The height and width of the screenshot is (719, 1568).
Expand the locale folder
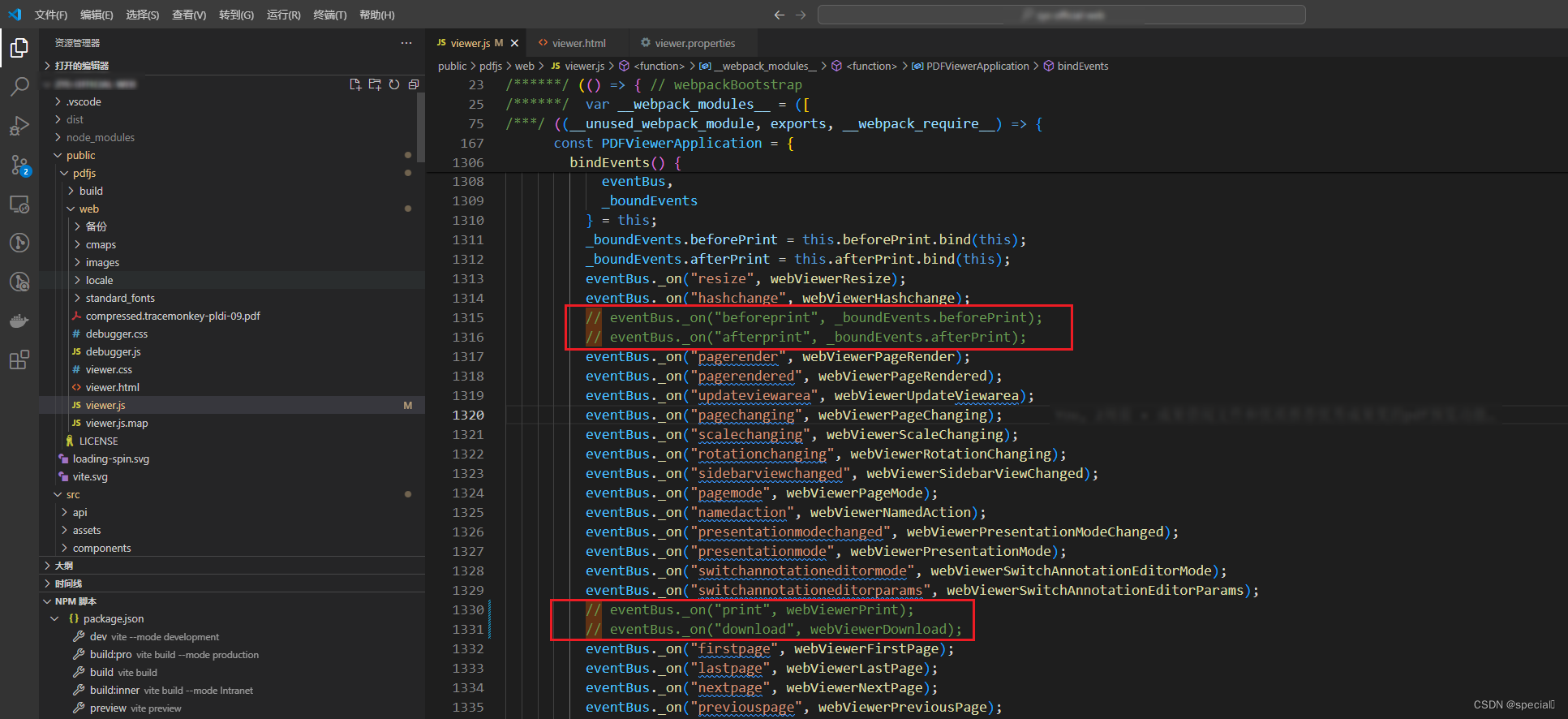pyautogui.click(x=232, y=281)
